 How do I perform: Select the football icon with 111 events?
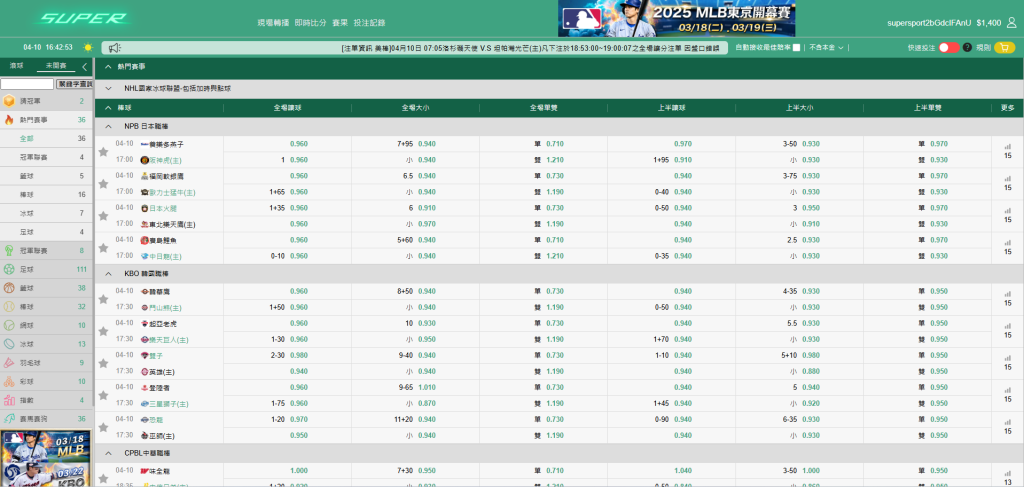(9, 269)
